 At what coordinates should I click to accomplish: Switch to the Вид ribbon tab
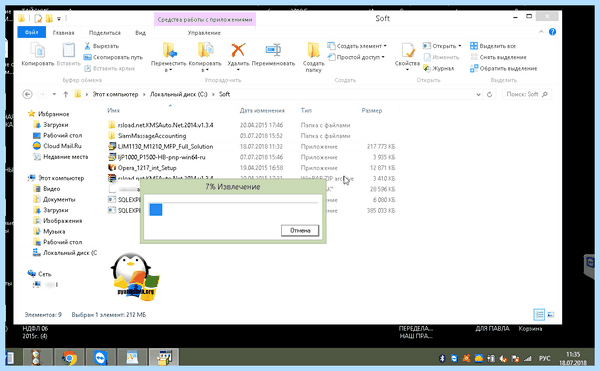tap(140, 33)
